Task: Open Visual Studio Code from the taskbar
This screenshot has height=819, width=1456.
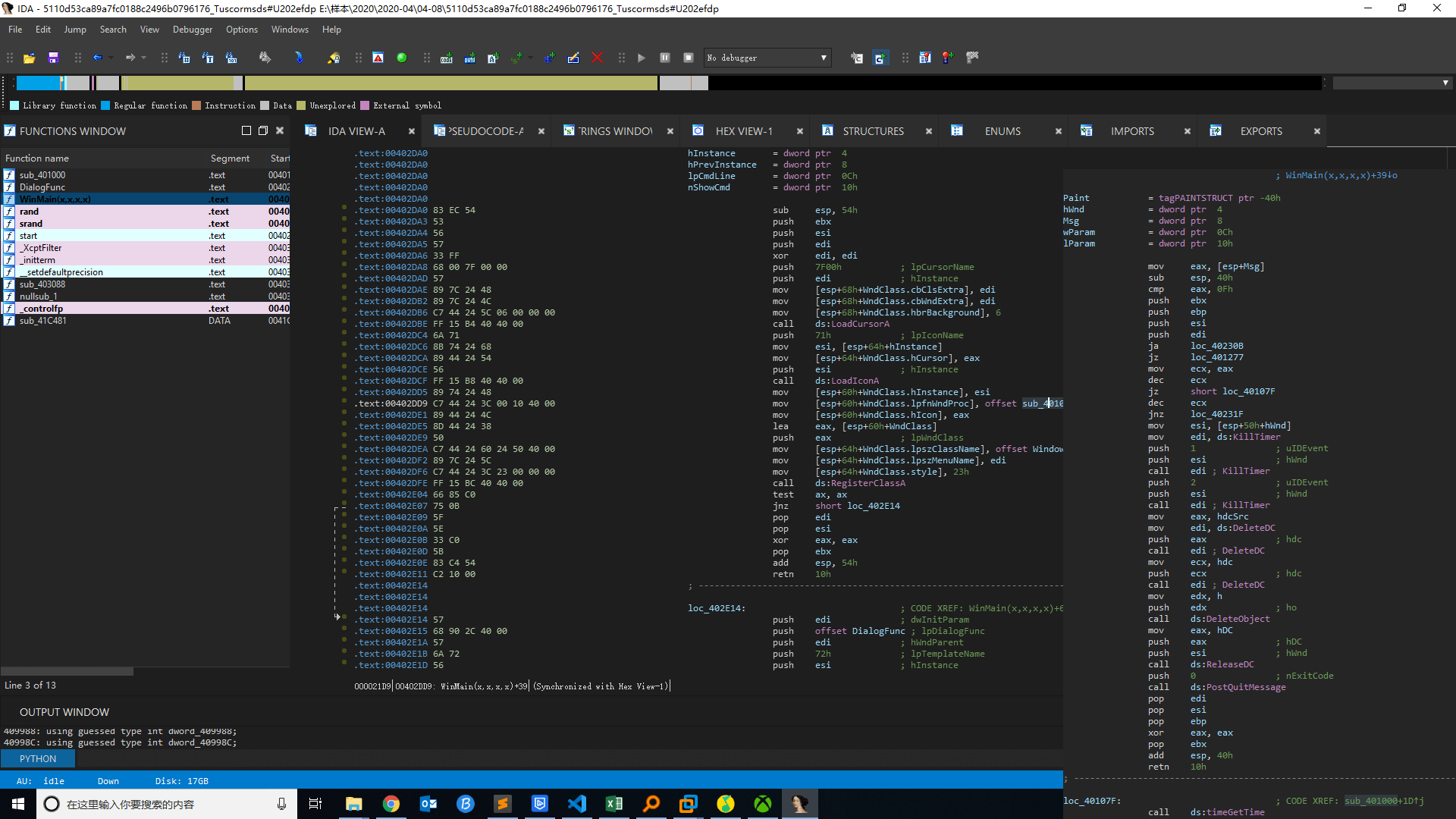Action: pos(577,804)
